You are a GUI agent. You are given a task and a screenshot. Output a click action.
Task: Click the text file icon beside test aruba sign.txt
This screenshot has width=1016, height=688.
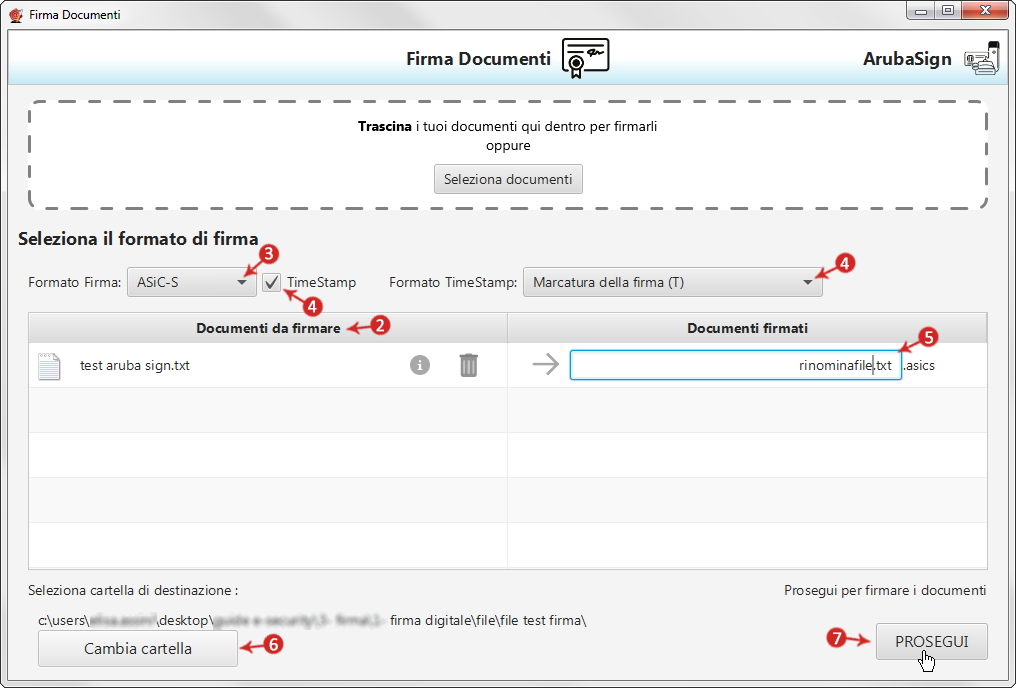[x=49, y=366]
